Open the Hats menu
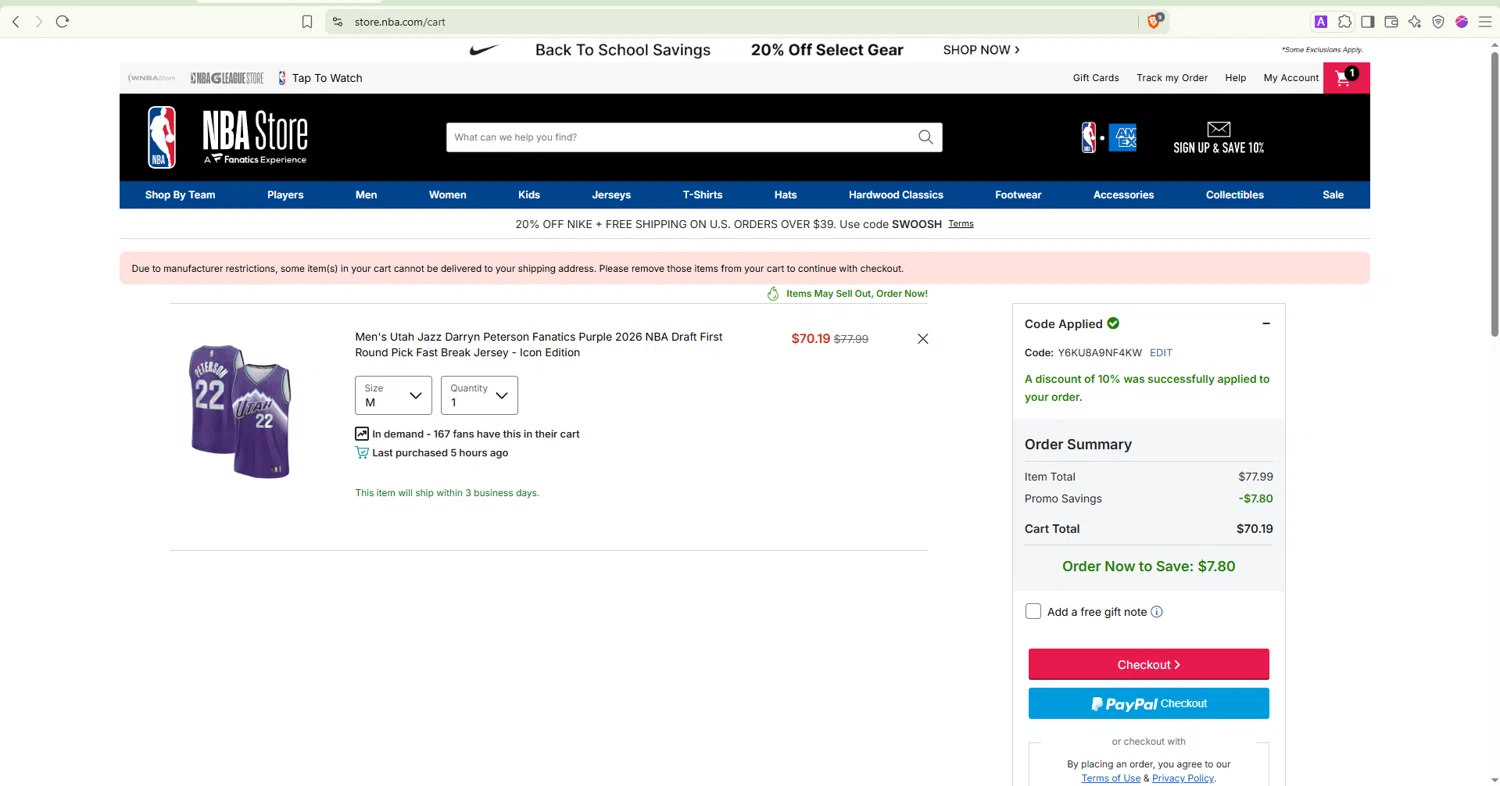The height and width of the screenshot is (786, 1500). [785, 195]
